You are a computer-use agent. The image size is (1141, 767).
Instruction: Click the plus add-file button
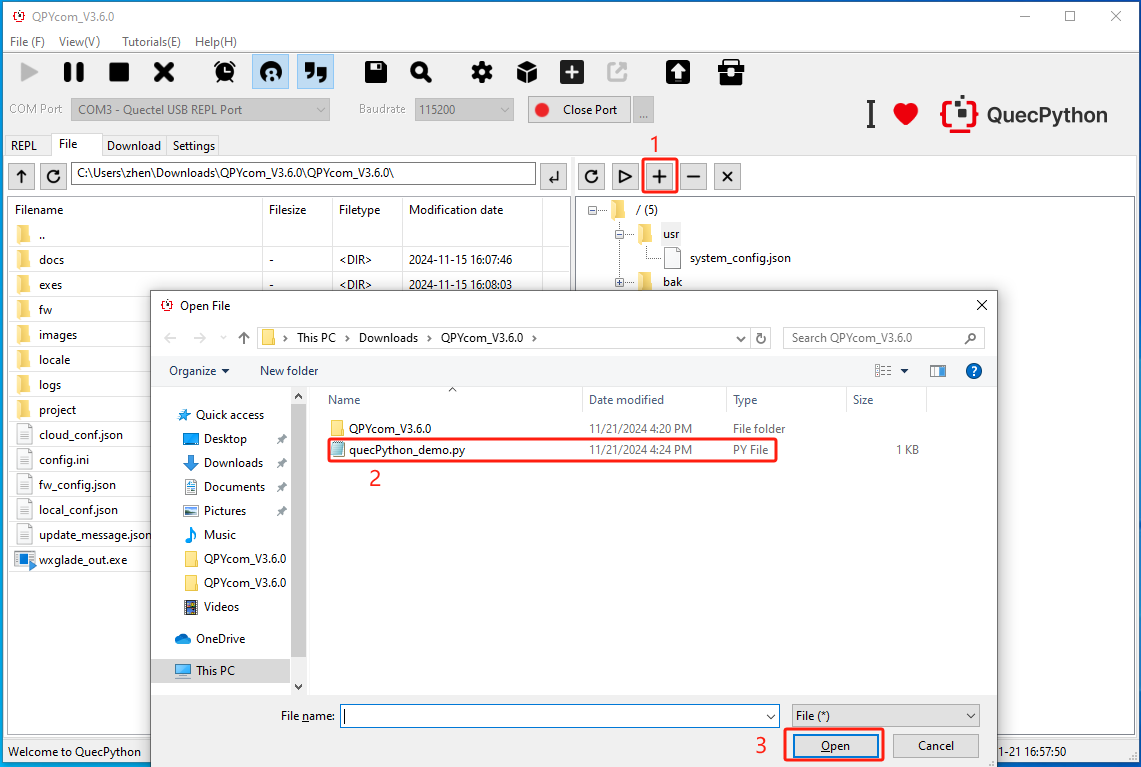(659, 176)
